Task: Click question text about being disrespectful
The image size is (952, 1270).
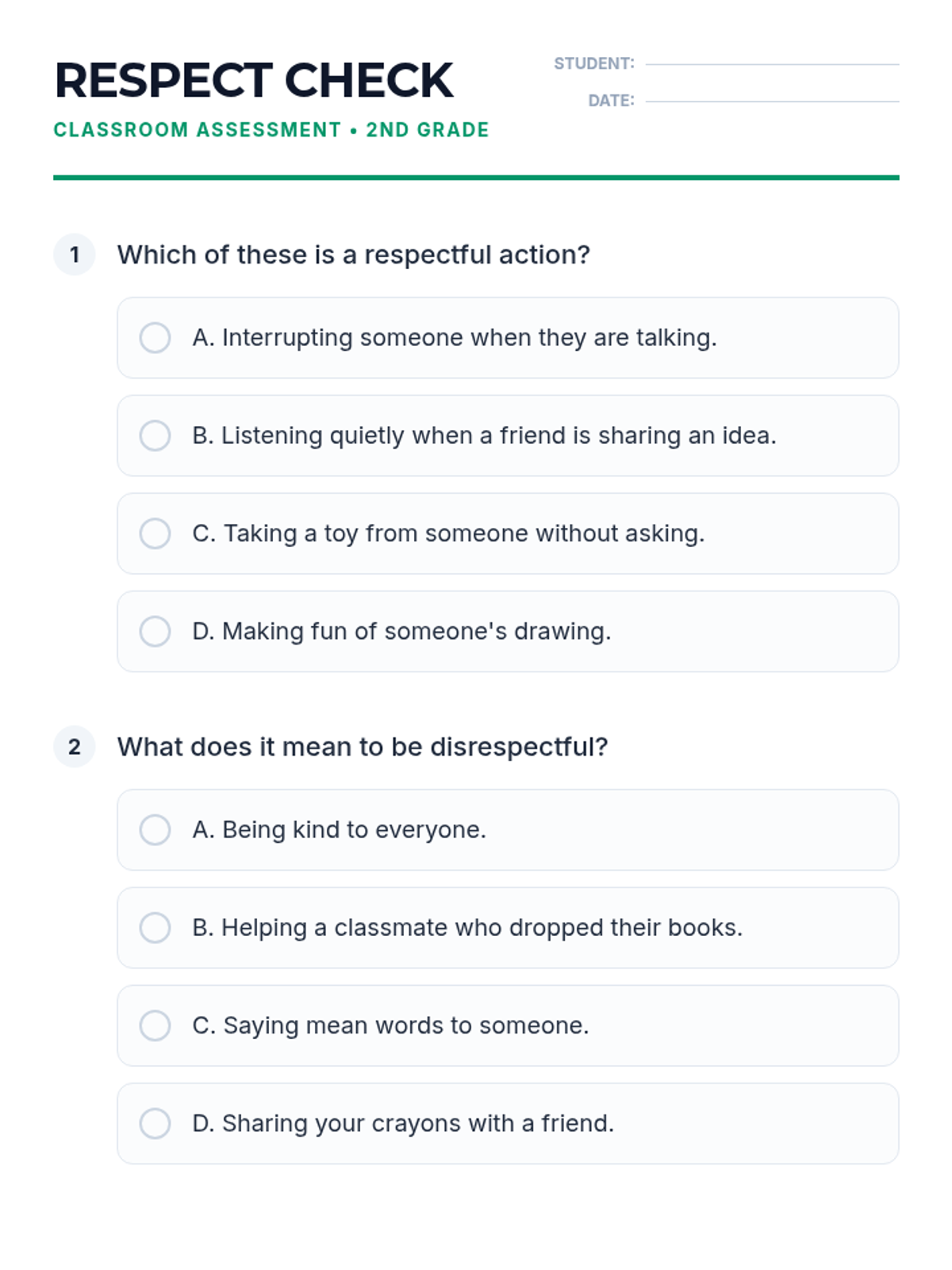Action: click(x=363, y=747)
